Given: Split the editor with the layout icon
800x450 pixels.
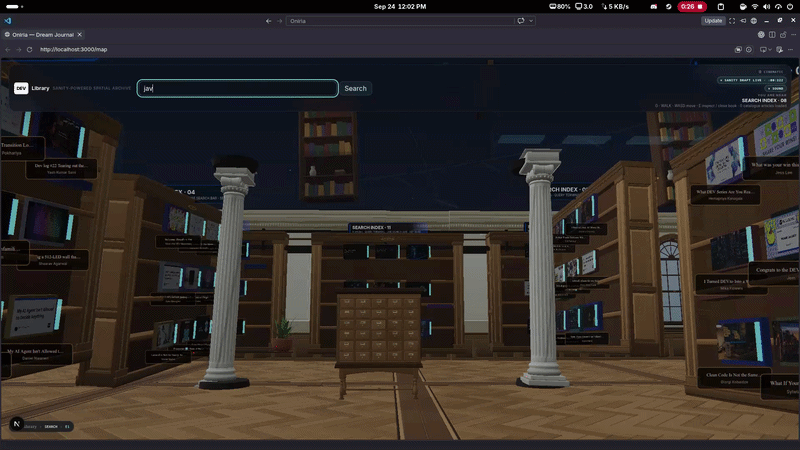Looking at the screenshot, I should coord(772,35).
